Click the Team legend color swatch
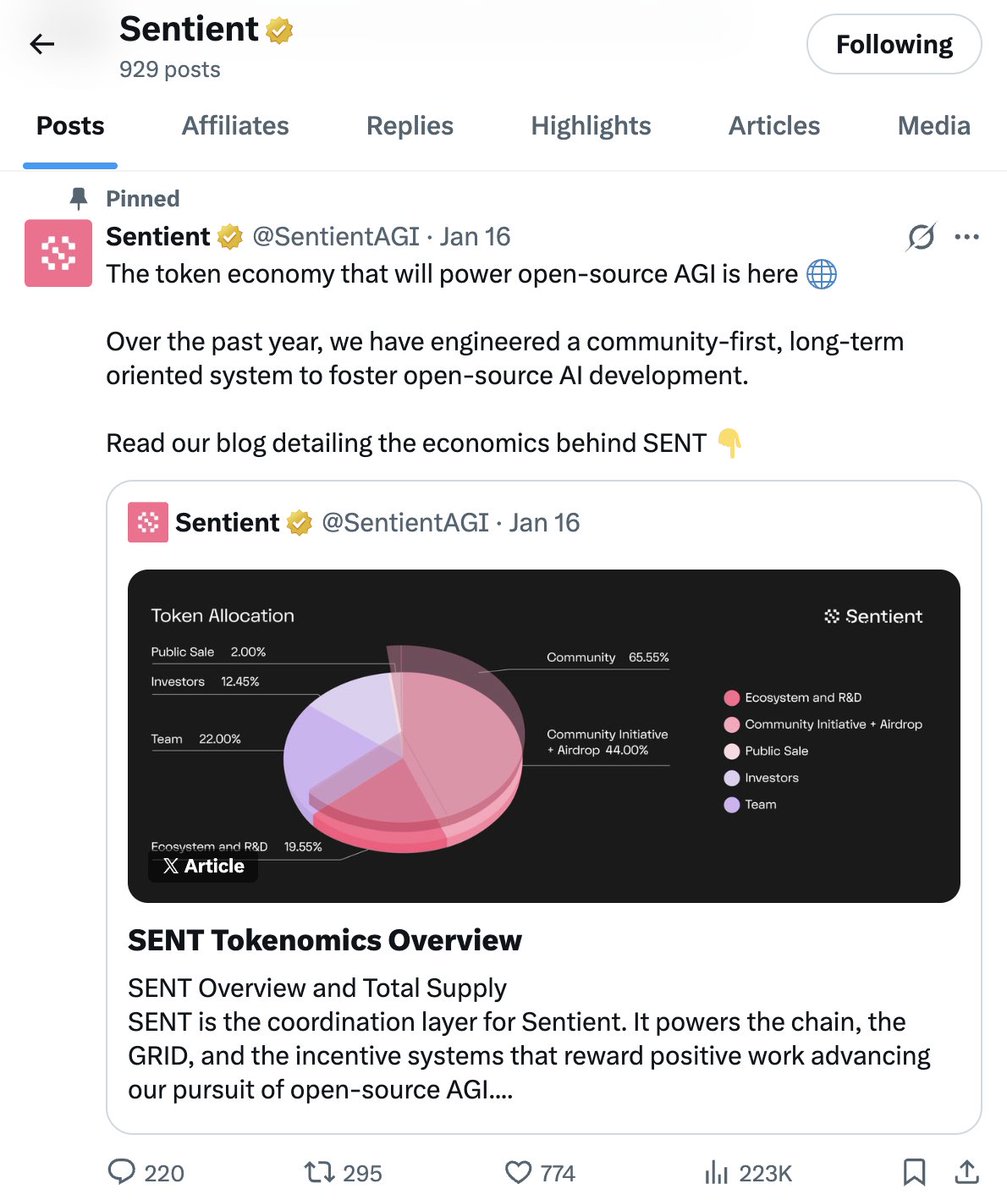 coord(732,804)
